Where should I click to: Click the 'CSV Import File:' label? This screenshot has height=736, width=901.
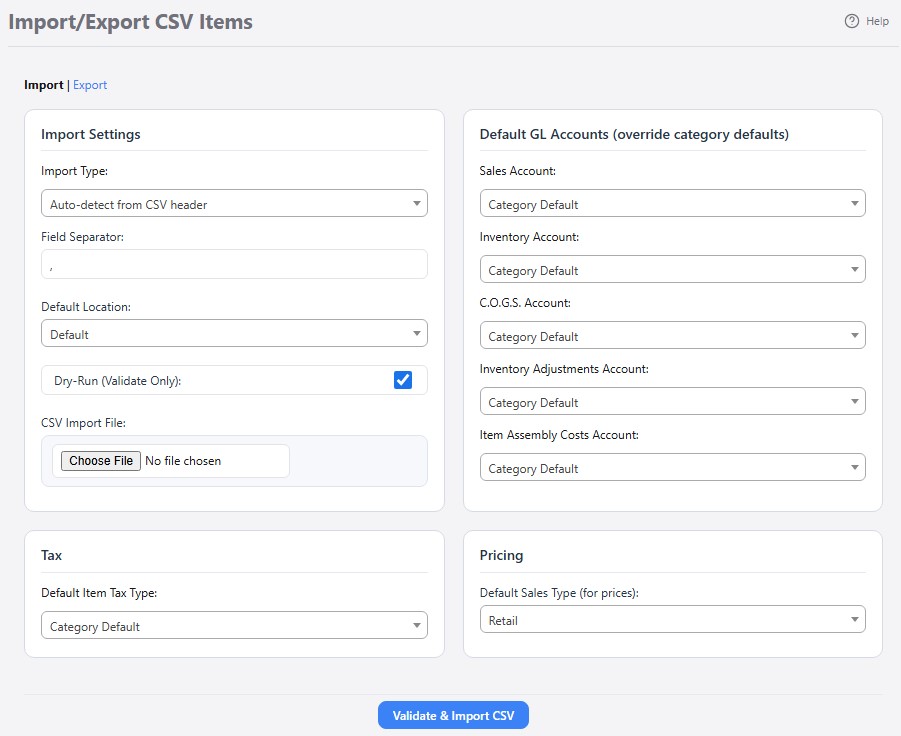[x=83, y=423]
